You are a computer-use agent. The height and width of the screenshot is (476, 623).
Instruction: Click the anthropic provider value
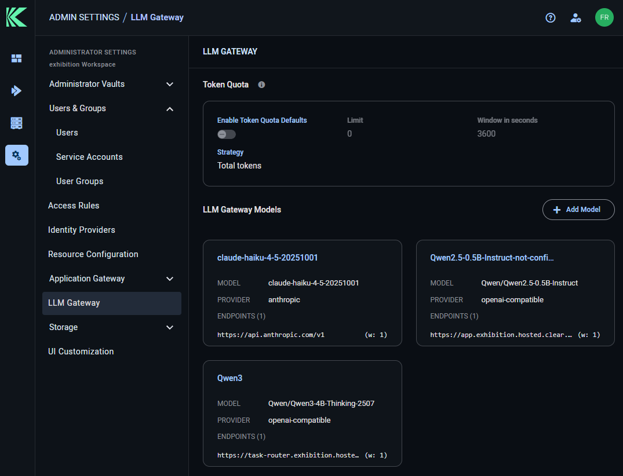coord(284,300)
